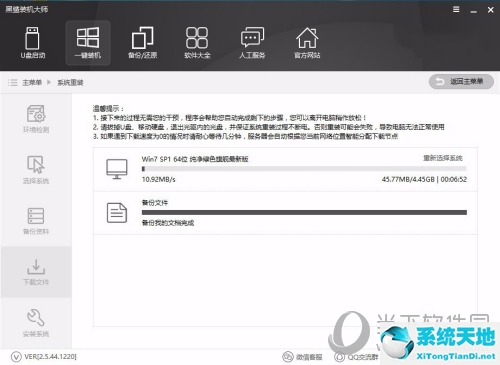Click the version V icon in status bar

pos(16,357)
